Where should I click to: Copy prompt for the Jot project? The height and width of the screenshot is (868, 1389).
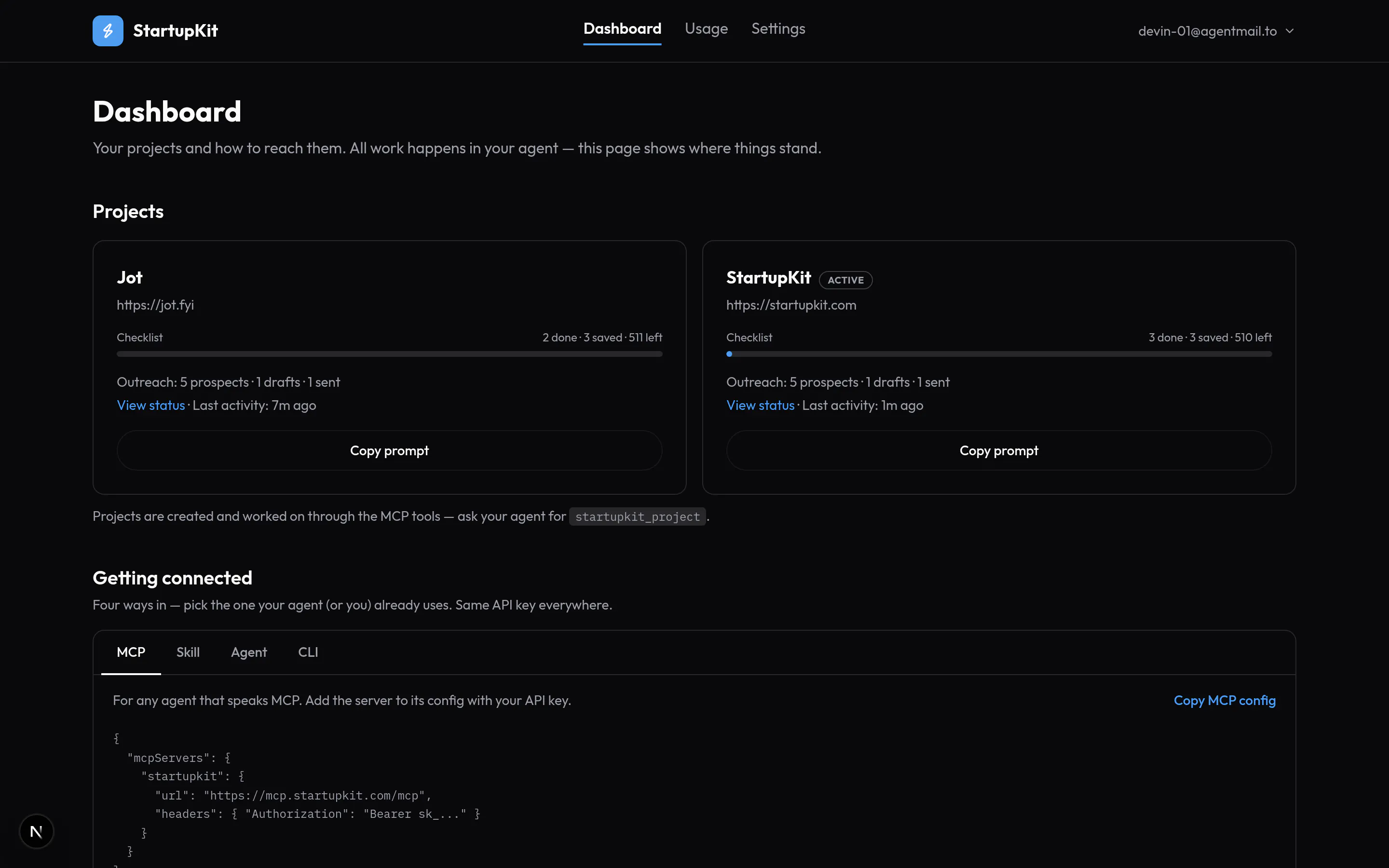[x=389, y=451]
